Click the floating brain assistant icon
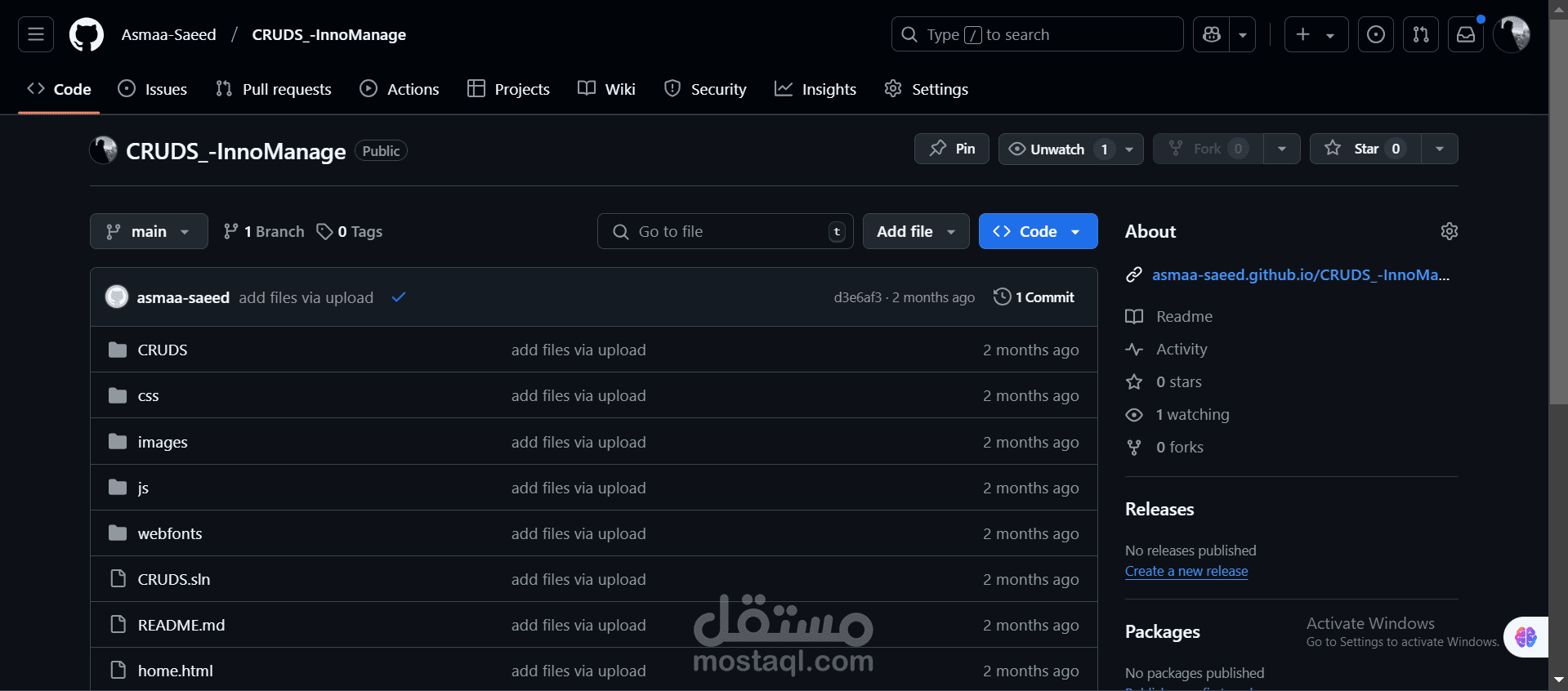The image size is (1568, 691). point(1526,637)
